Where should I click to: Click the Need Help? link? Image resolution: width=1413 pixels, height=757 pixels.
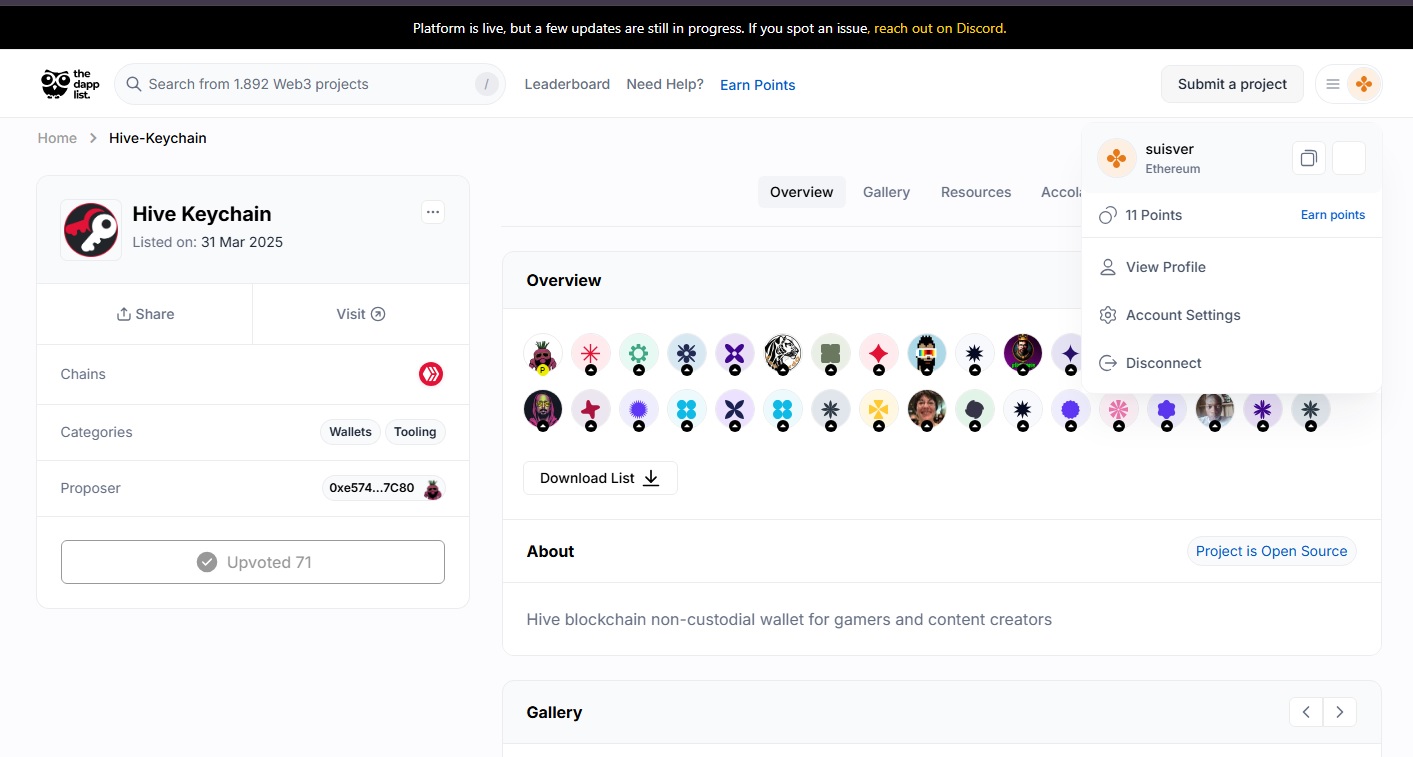click(x=665, y=84)
